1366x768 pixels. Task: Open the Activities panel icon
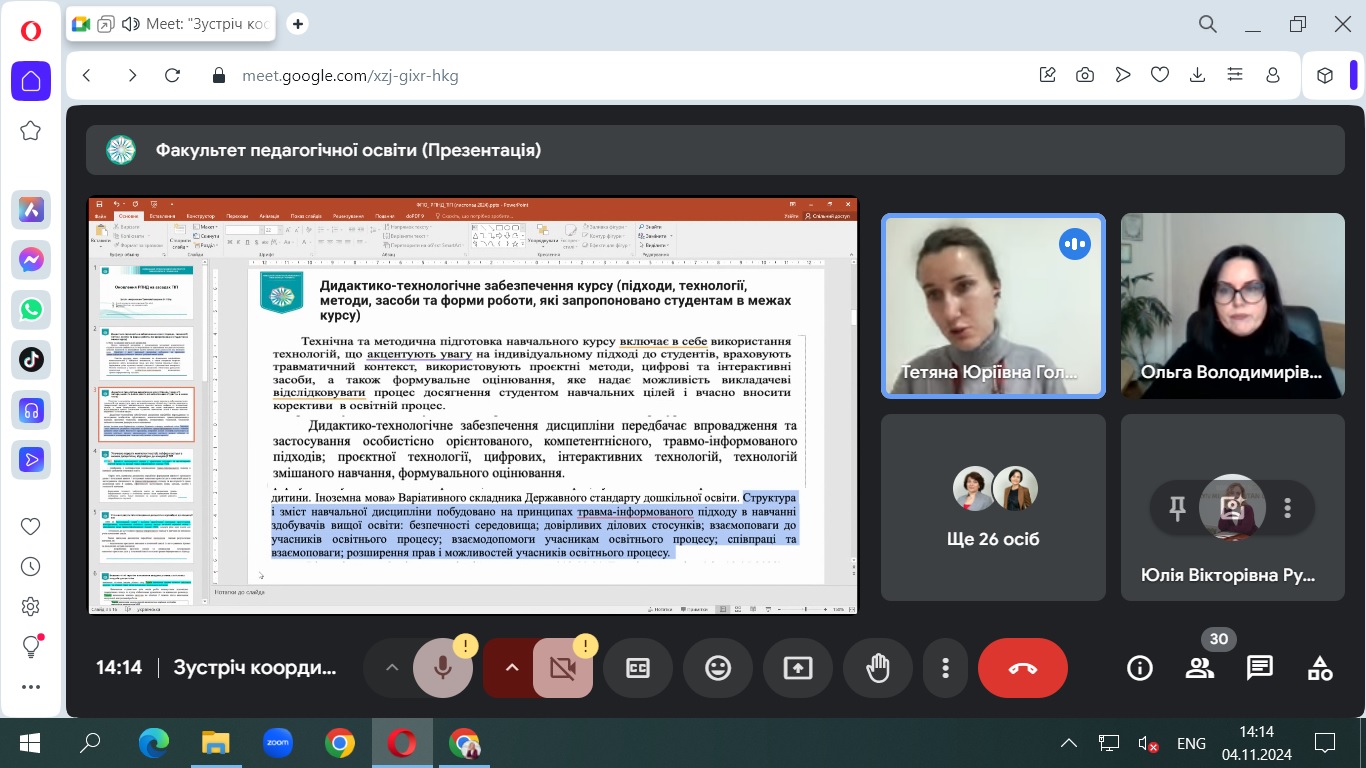pyautogui.click(x=1320, y=667)
